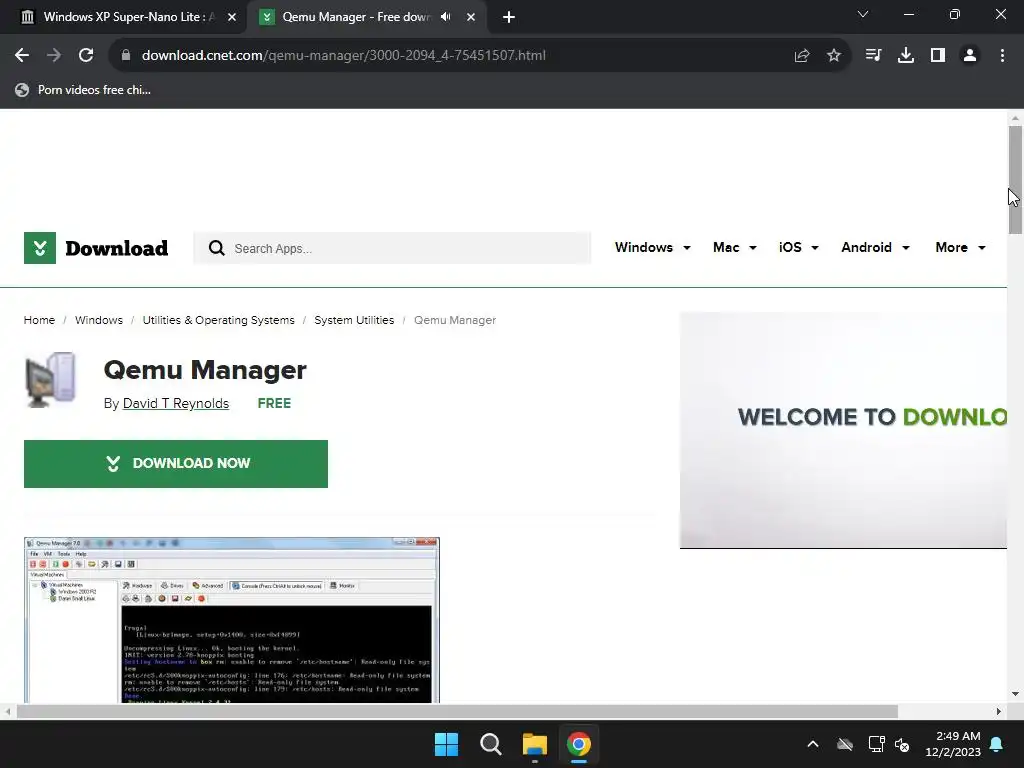Open Utilities & Operating Systems breadcrumb
This screenshot has width=1024, height=768.
point(218,320)
